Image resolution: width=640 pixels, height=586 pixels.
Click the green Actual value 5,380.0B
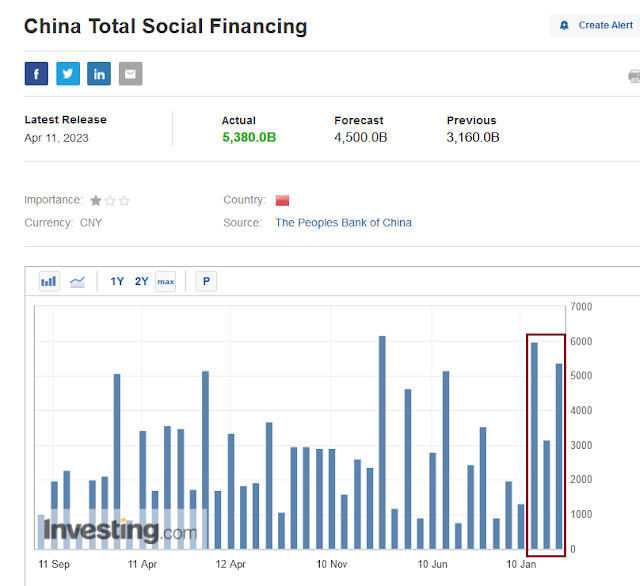(x=249, y=138)
